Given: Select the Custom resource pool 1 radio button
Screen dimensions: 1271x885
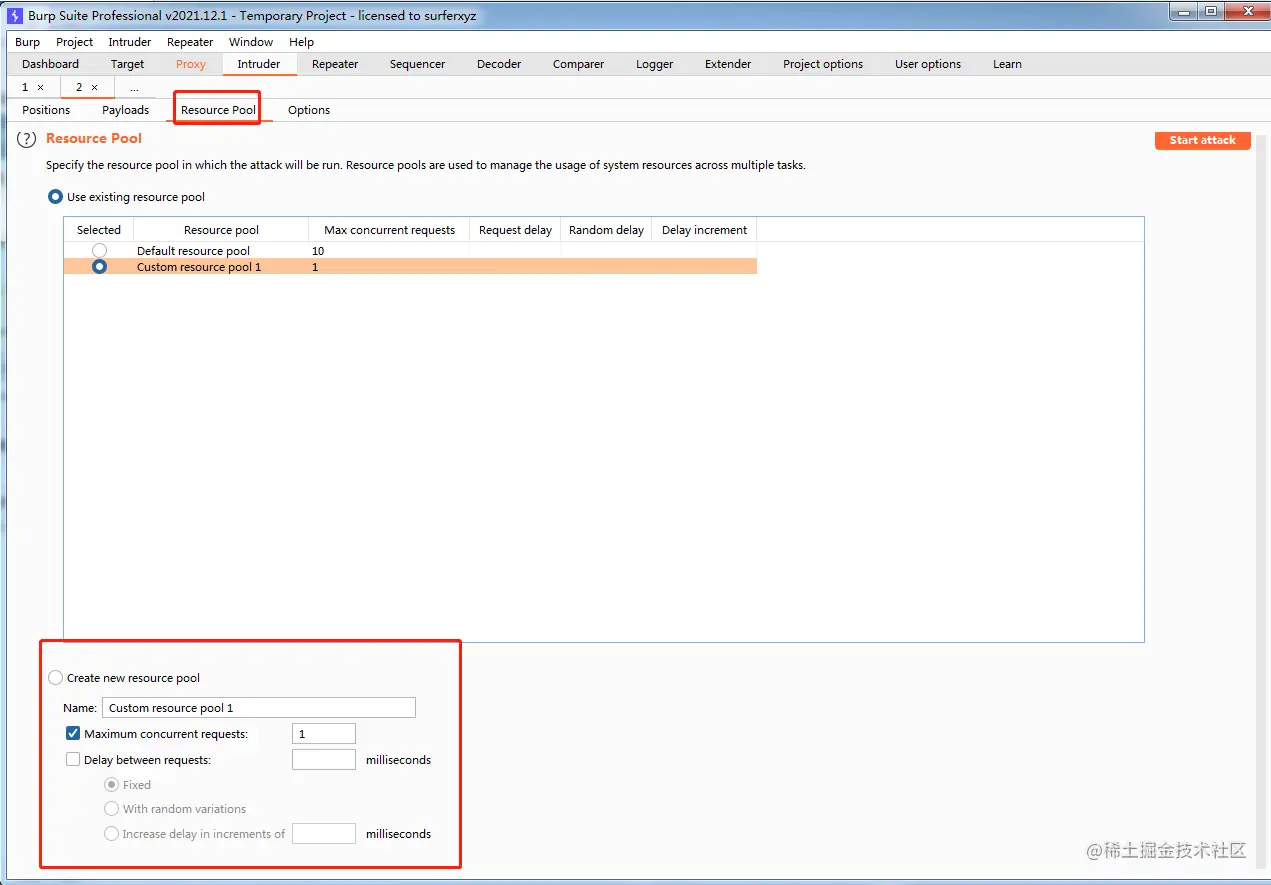Looking at the screenshot, I should click(x=99, y=267).
